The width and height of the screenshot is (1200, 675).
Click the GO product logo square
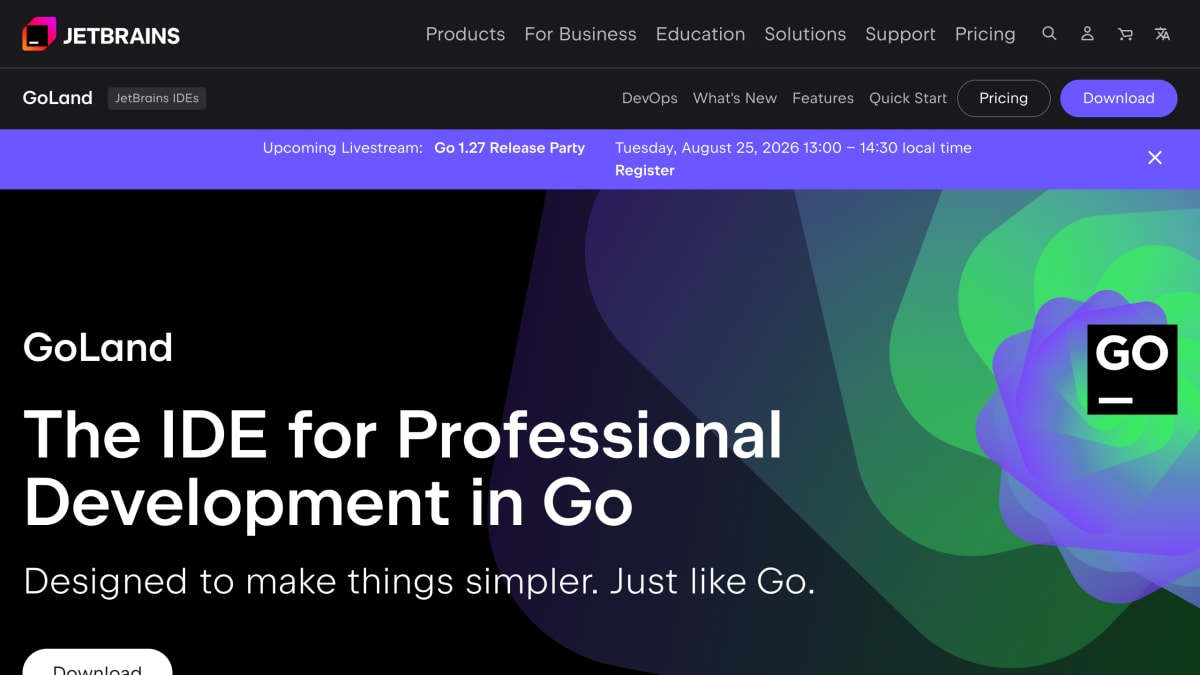[x=1132, y=369]
